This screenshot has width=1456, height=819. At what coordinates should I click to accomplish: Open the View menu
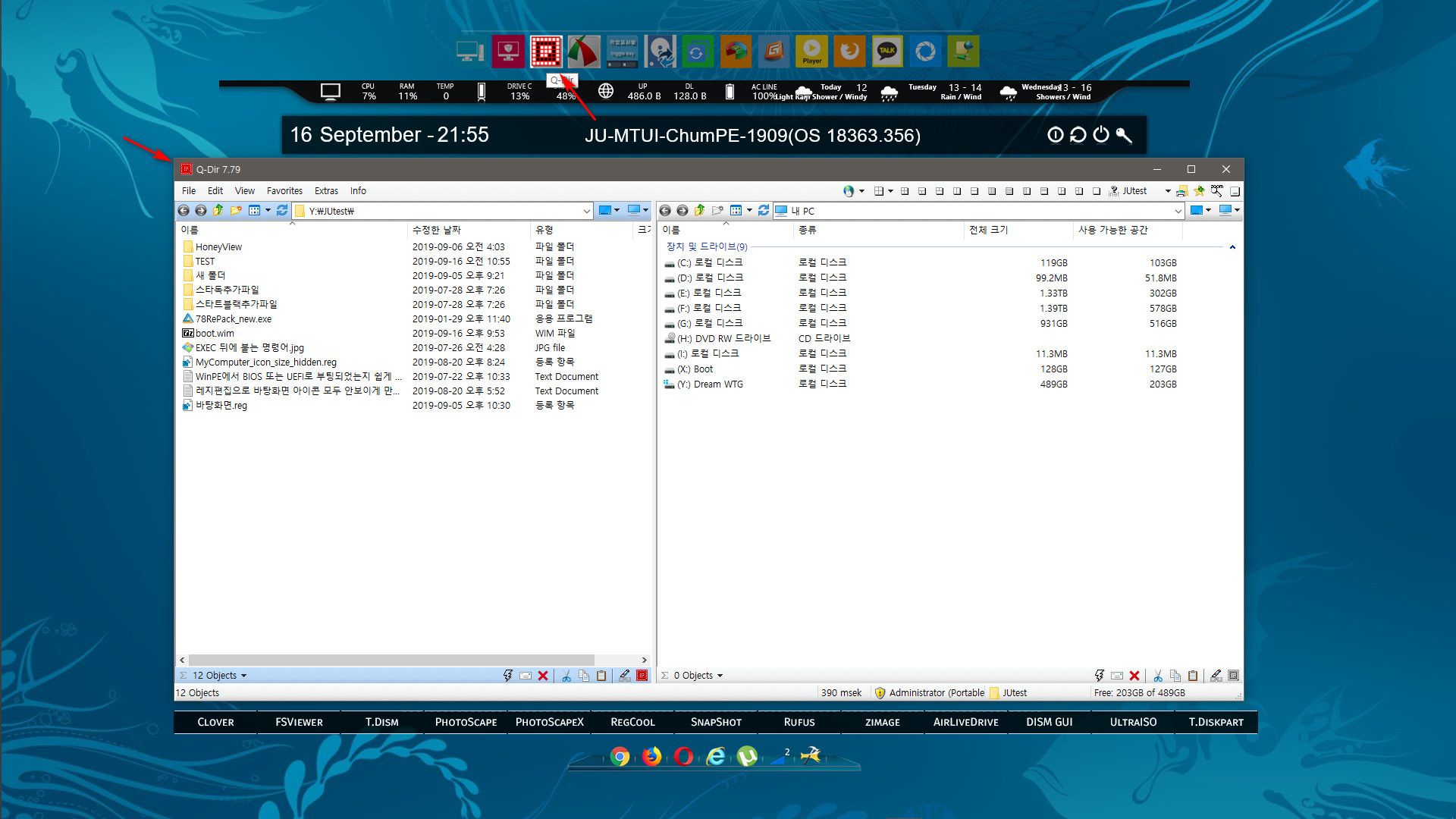tap(245, 191)
